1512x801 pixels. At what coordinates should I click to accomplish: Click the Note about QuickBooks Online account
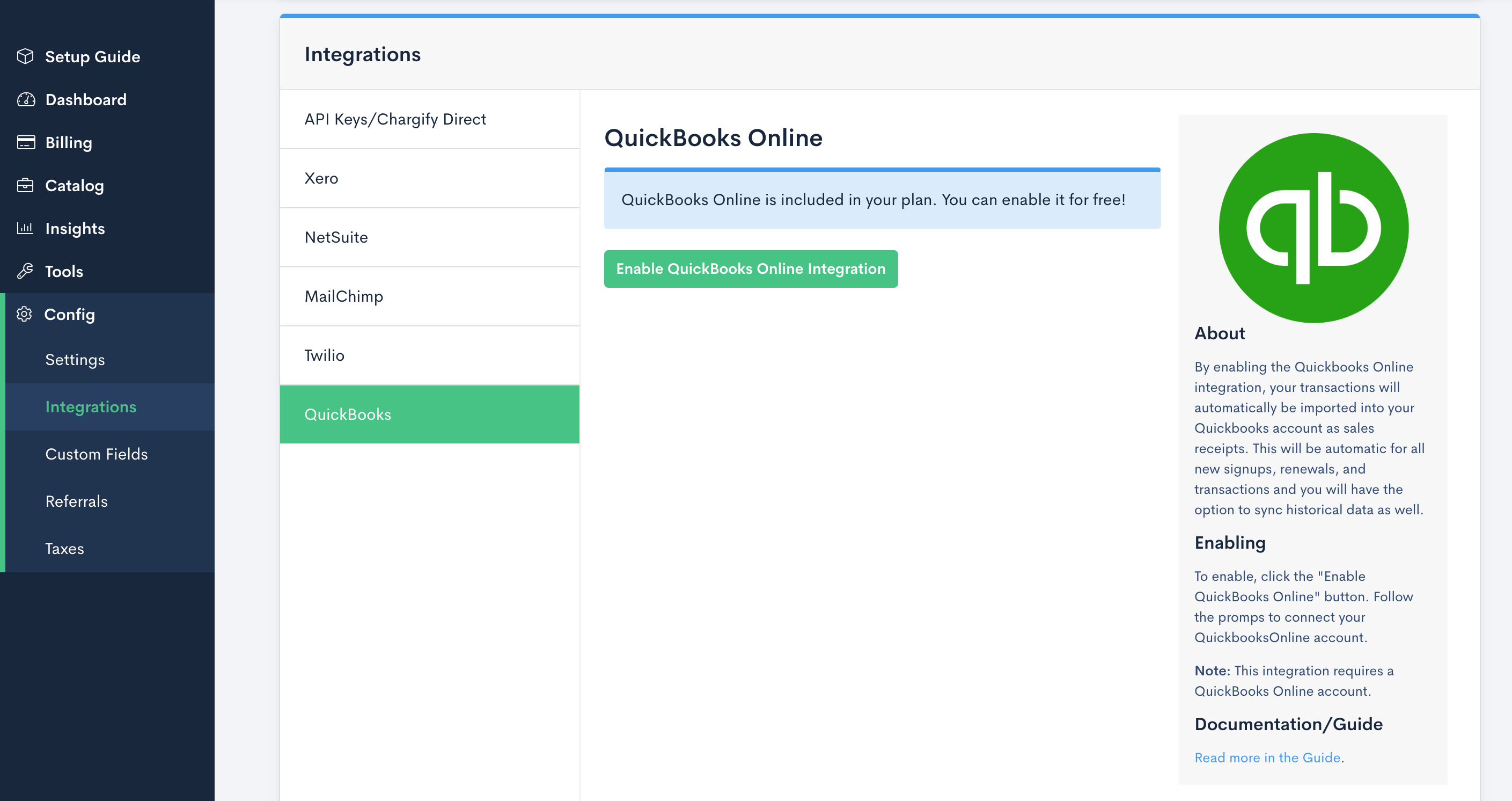coord(1294,681)
